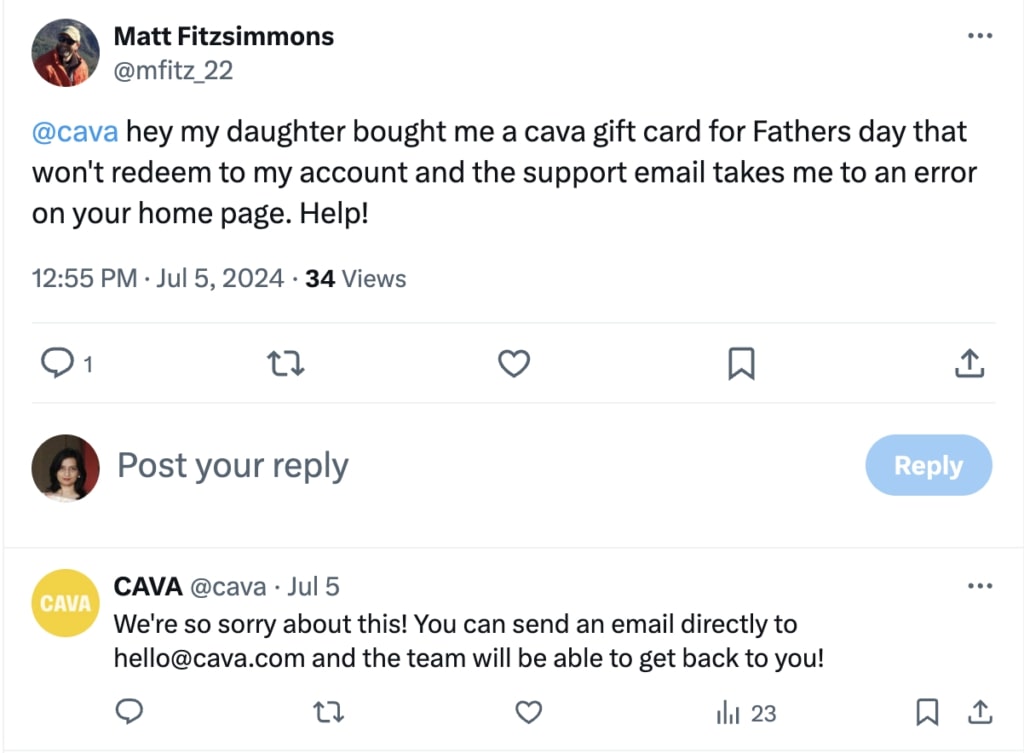1024x753 pixels.
Task: Open the reply icon on Matt's tweet
Action: coord(57,363)
